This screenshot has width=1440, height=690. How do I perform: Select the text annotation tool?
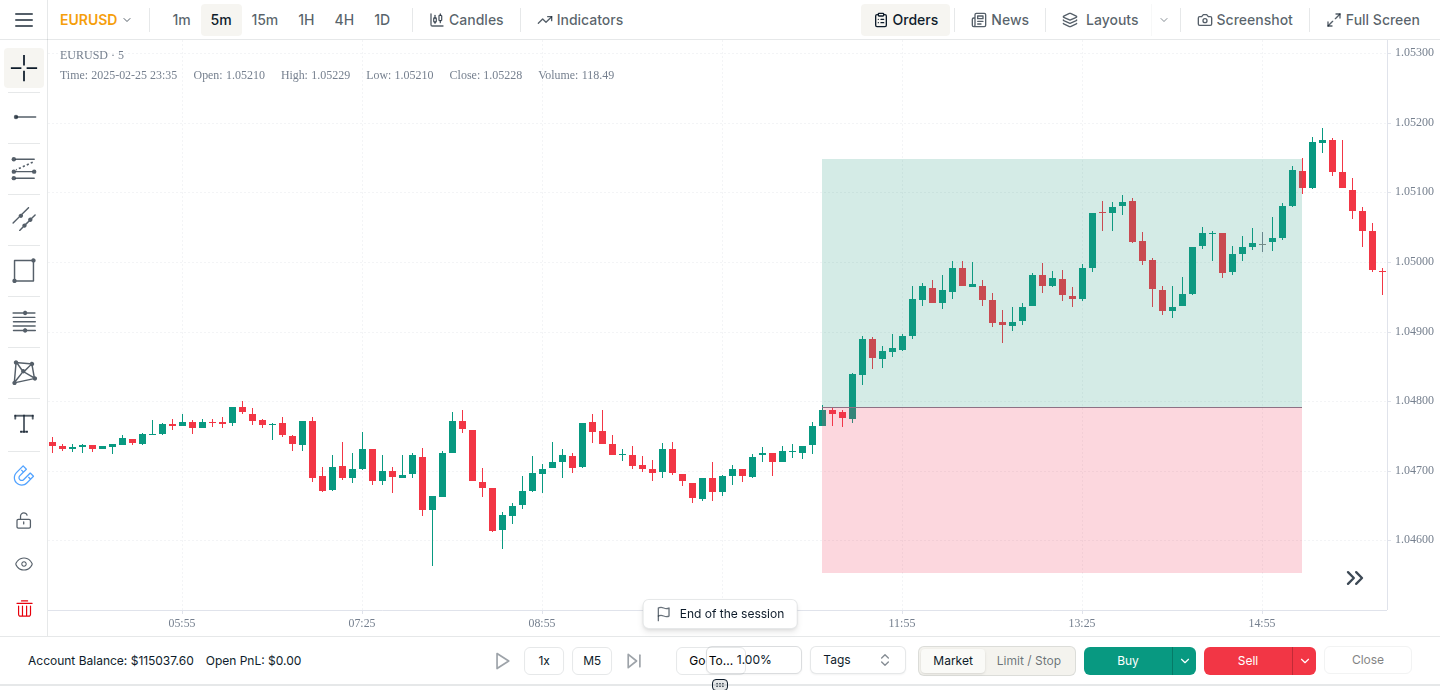pos(24,423)
